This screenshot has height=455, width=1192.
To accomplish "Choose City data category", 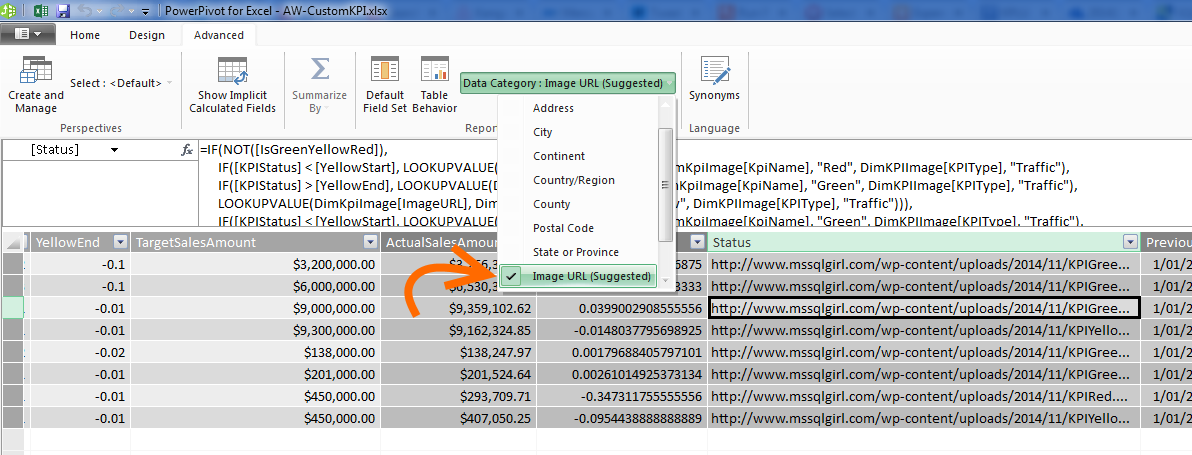I will (x=578, y=132).
